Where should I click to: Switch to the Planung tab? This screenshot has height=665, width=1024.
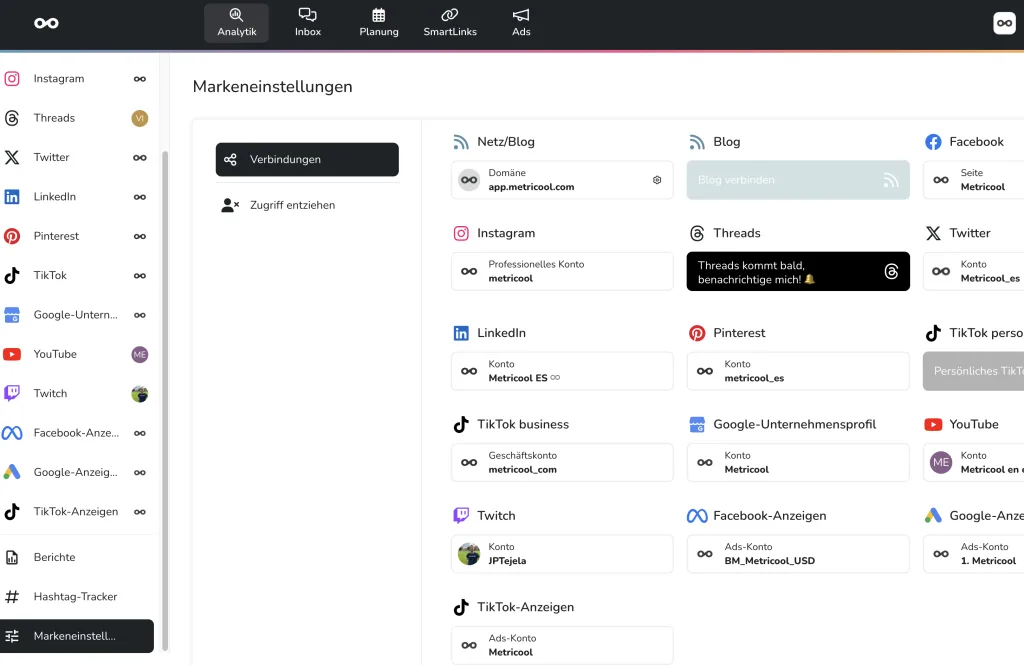(379, 23)
